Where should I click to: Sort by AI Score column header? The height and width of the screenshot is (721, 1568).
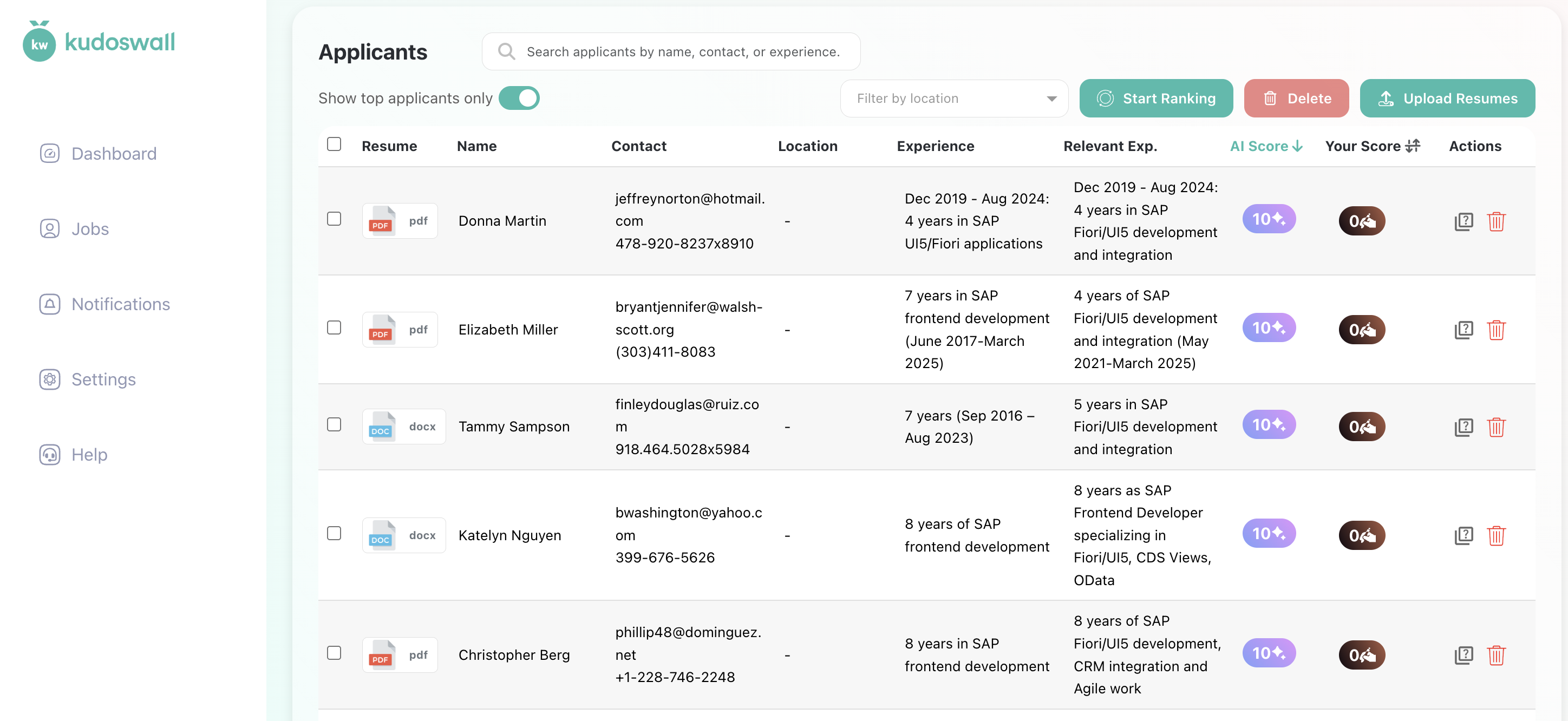tap(1265, 146)
